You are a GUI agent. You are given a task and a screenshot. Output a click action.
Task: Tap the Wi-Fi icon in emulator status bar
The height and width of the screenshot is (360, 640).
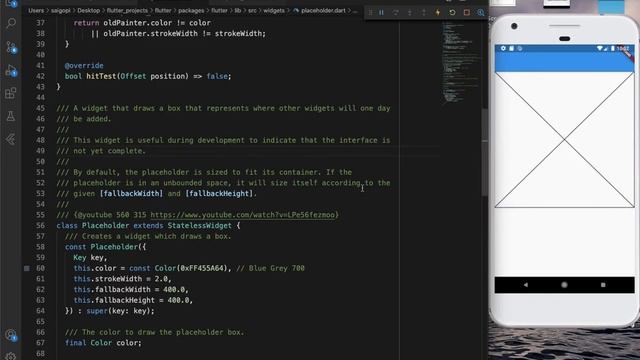[599, 48]
